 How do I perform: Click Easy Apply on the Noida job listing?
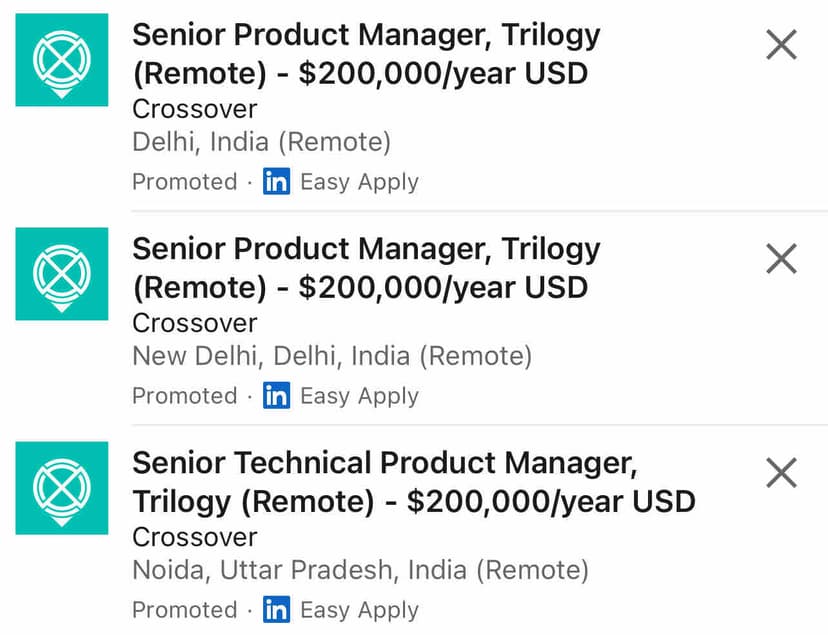click(359, 610)
